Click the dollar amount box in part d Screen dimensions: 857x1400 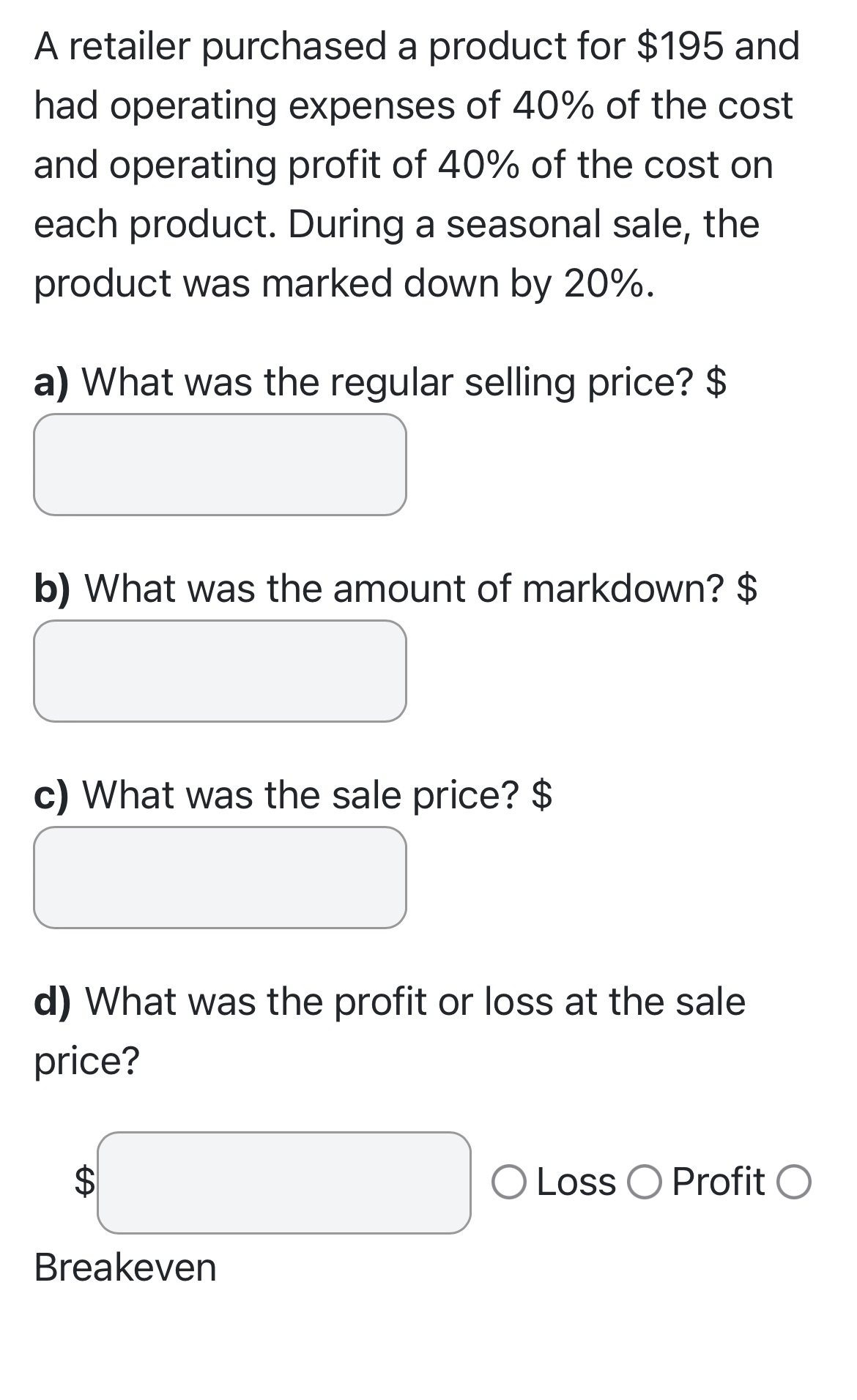pyautogui.click(x=284, y=1180)
